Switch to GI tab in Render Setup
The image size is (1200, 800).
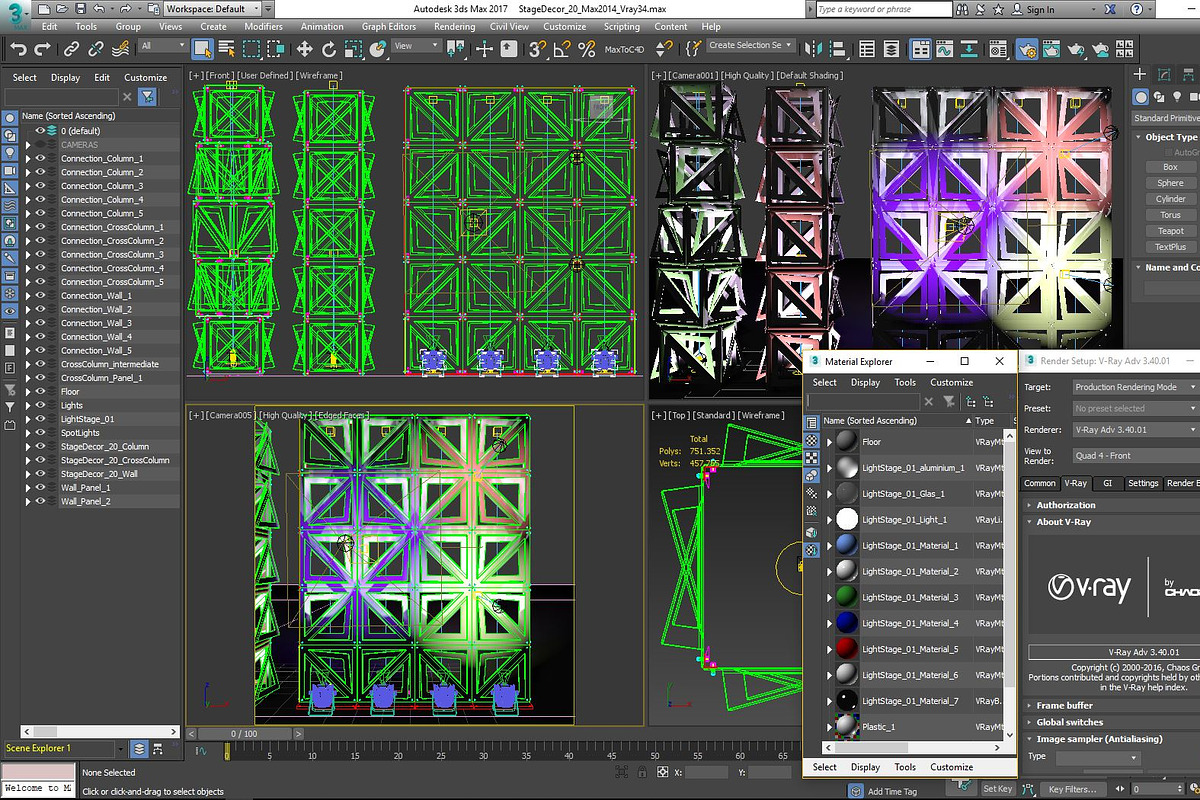coord(1107,483)
